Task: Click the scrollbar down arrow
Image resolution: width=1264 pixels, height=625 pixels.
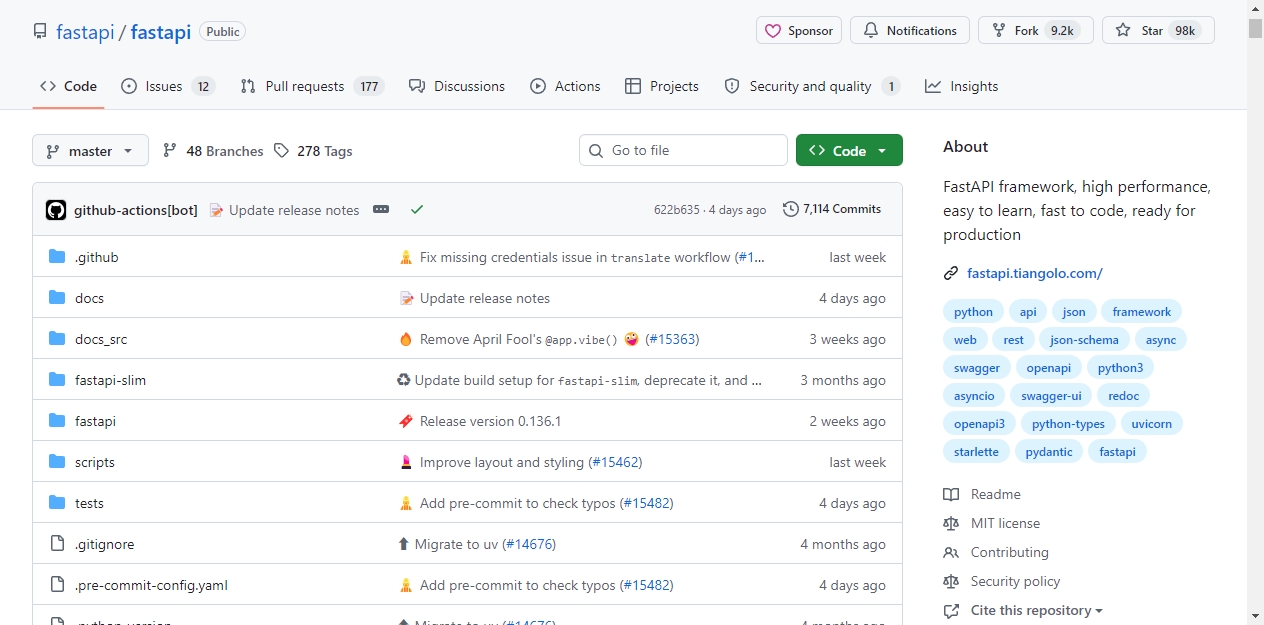Action: (1255, 616)
